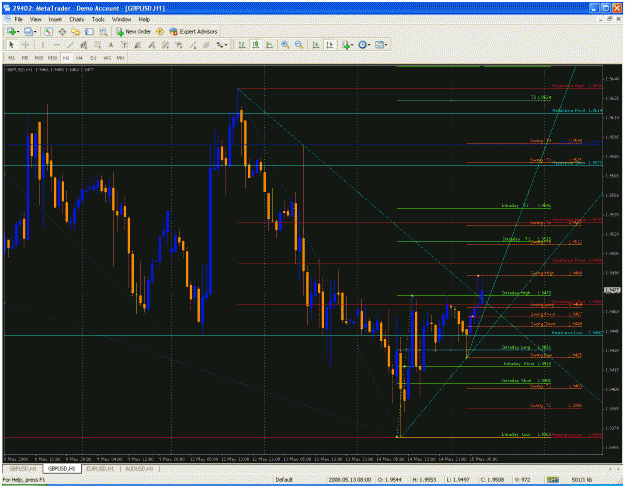Image resolution: width=625 pixels, height=486 pixels.
Task: Select the Fibonacci retracement tool
Action: tap(97, 45)
